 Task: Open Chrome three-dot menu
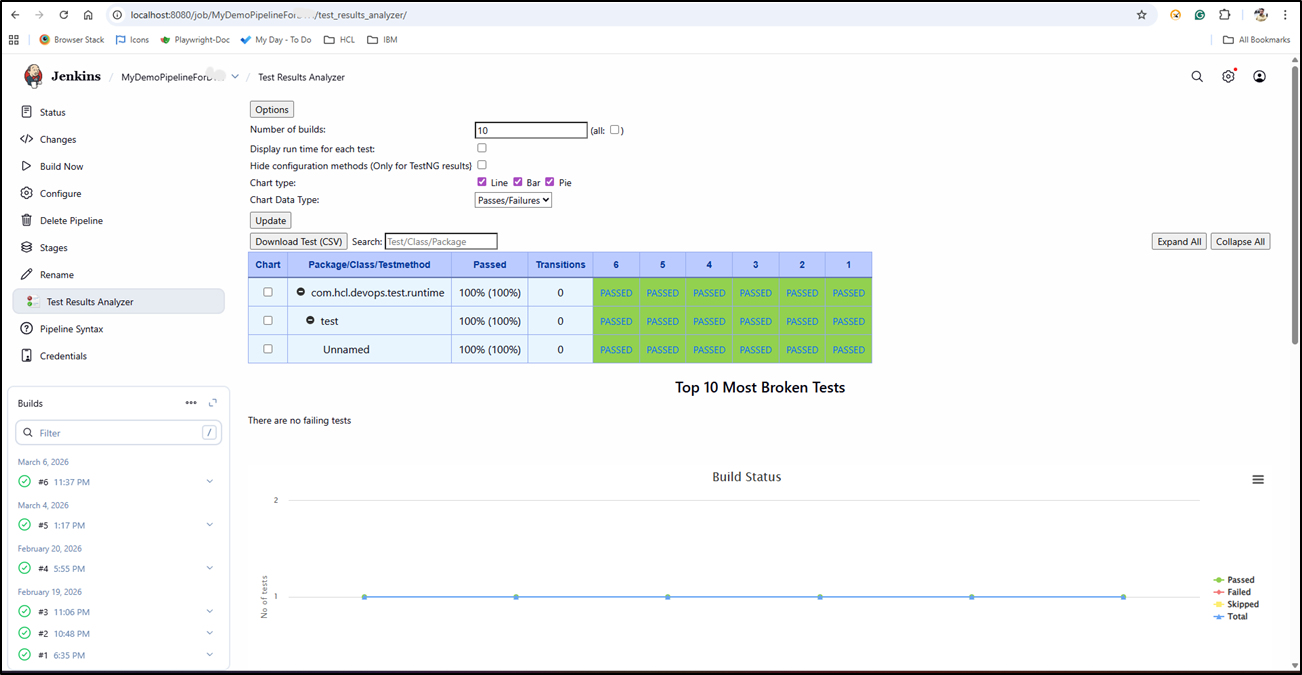pyautogui.click(x=1284, y=15)
